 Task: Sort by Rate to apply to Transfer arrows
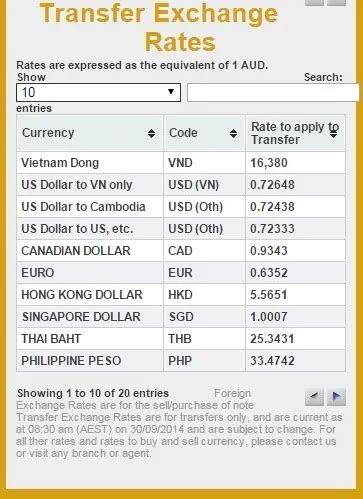pos(333,133)
